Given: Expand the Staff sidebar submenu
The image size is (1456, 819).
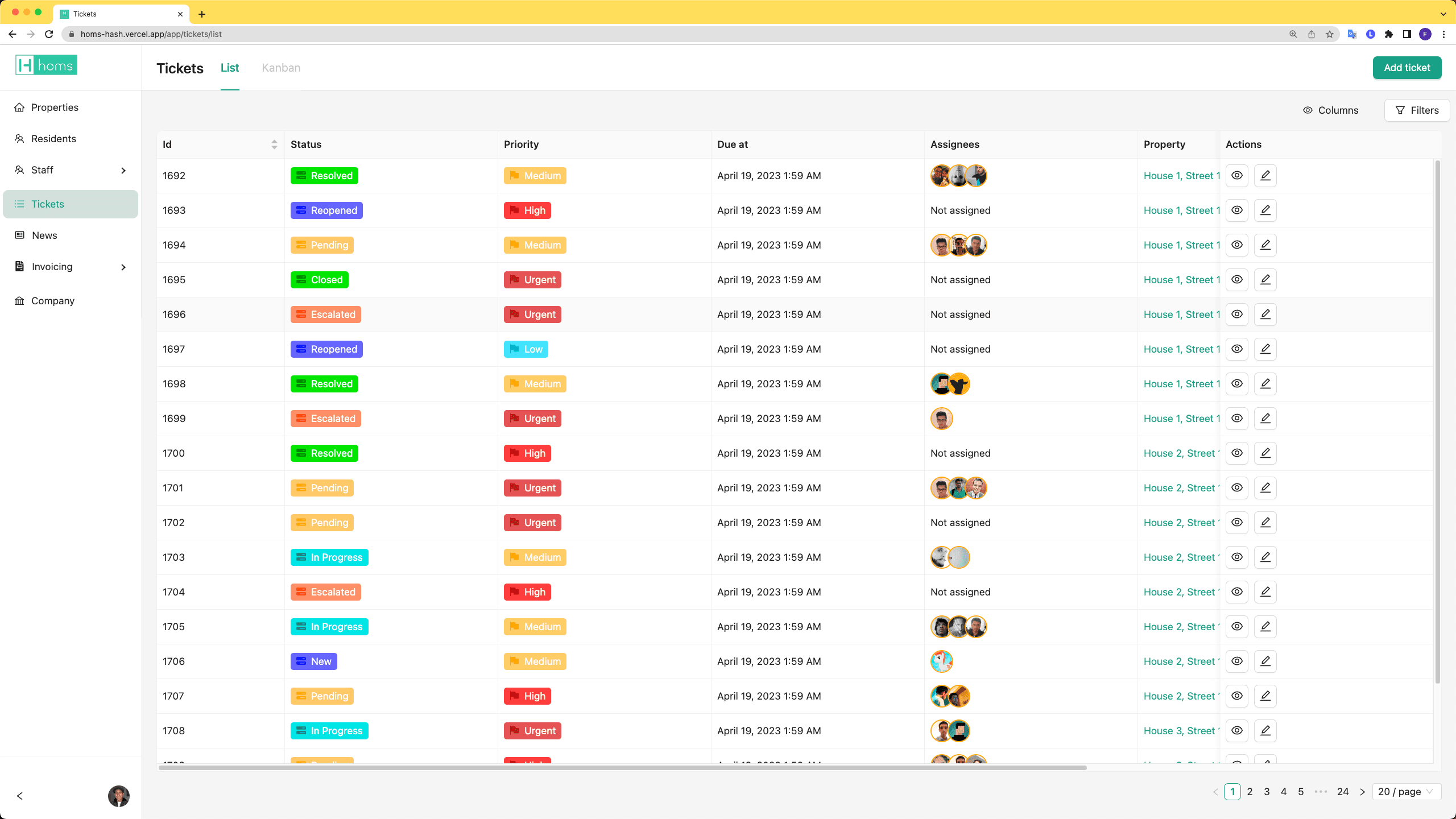Looking at the screenshot, I should tap(123, 170).
